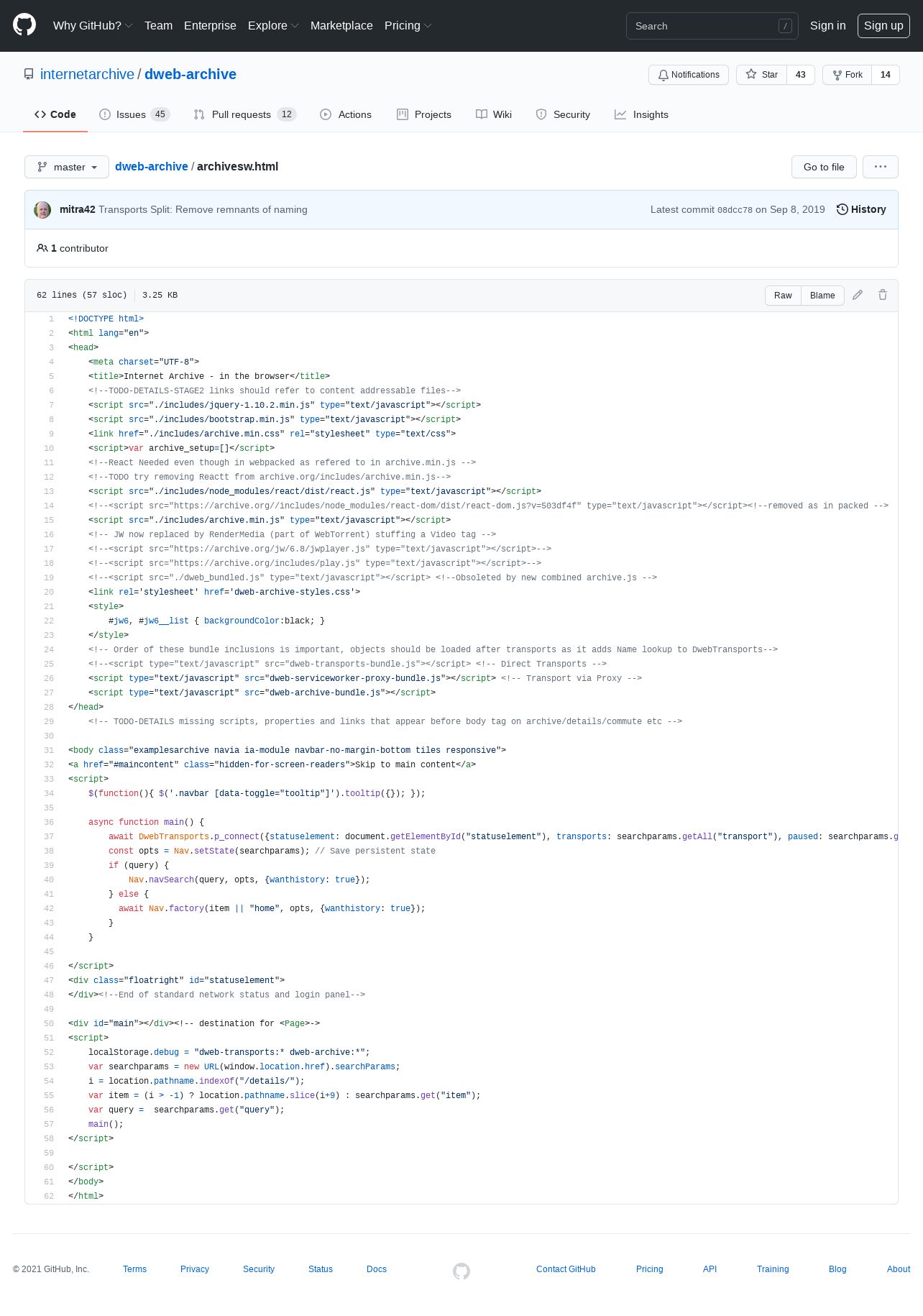Viewport: 923px width, 1316px height.
Task: Click Enterprise in the header
Action: click(210, 25)
